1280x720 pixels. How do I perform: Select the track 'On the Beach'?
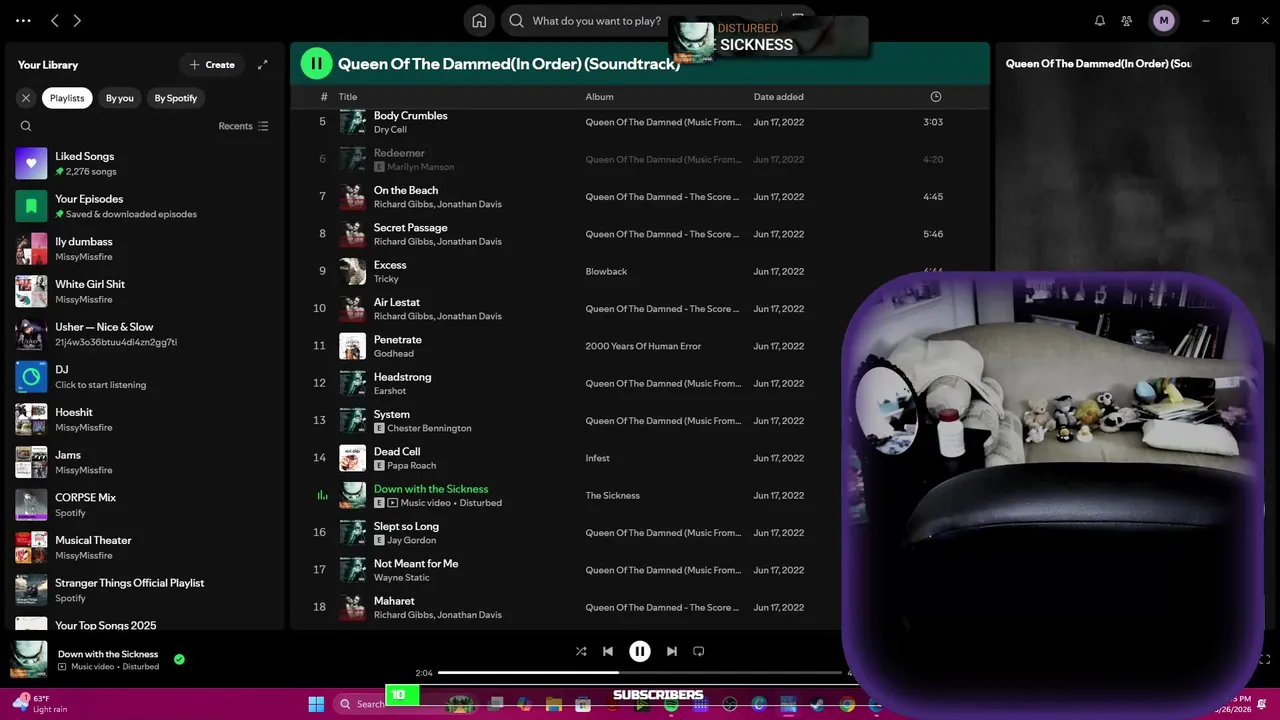pyautogui.click(x=405, y=190)
